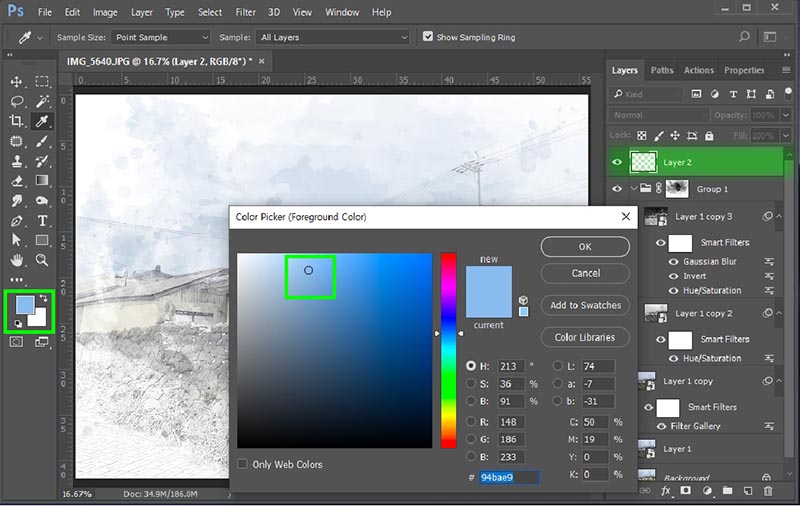Choose the Path Selection tool
Screen dimensions: 800x506
(x=16, y=240)
